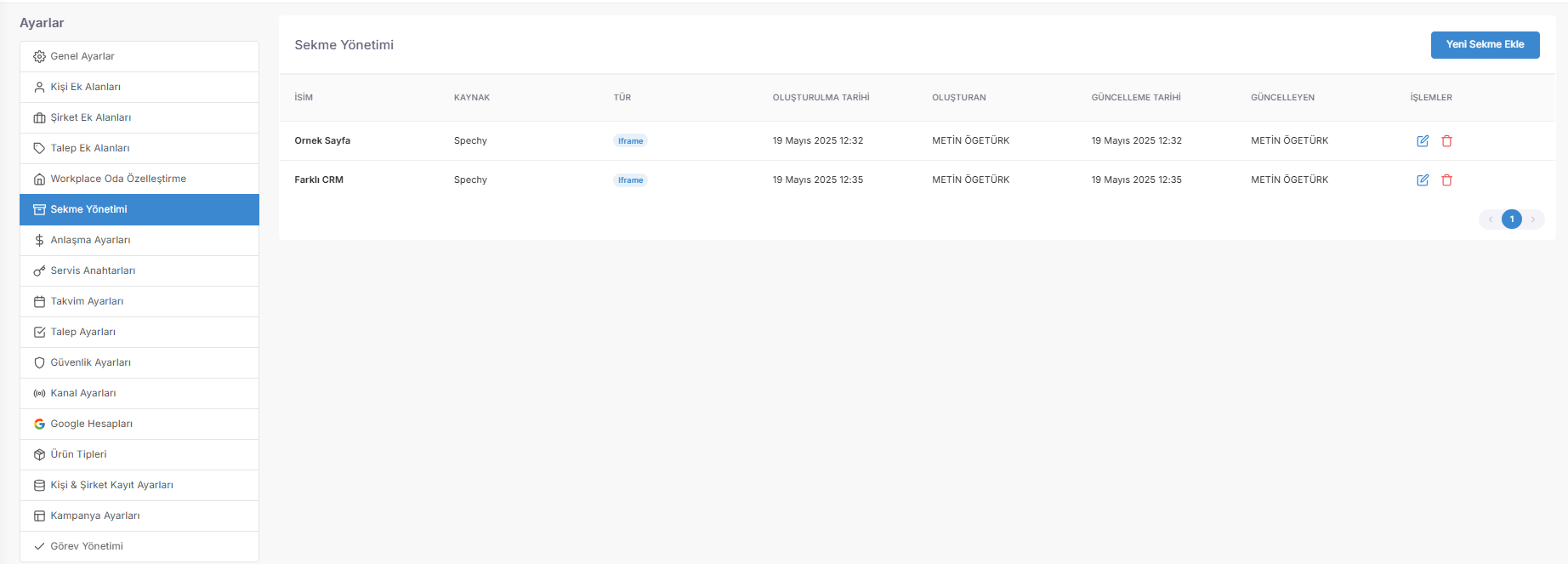Click the home icon beside Workplace Oda Özelleştirme
Viewport: 1568px width, 564px height.
point(39,179)
